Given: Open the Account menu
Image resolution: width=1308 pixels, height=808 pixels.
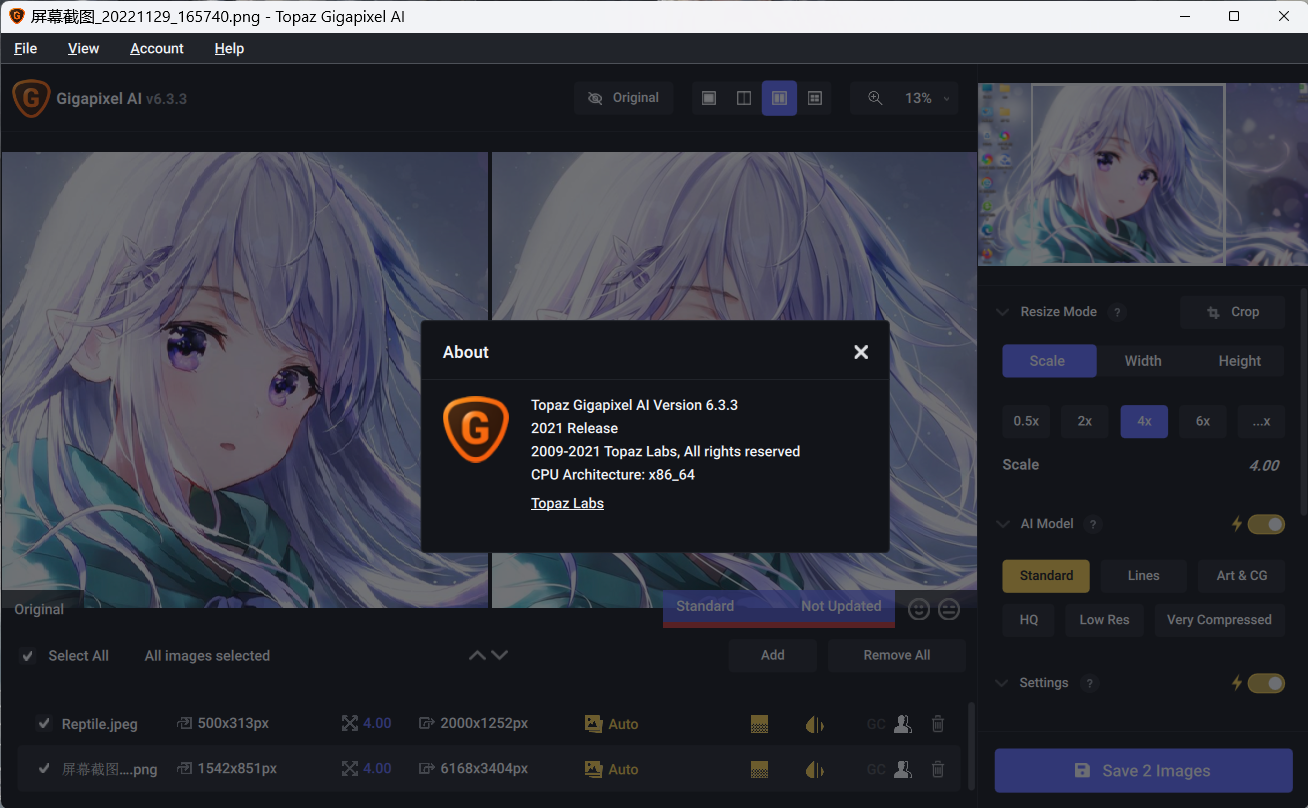Looking at the screenshot, I should 157,48.
